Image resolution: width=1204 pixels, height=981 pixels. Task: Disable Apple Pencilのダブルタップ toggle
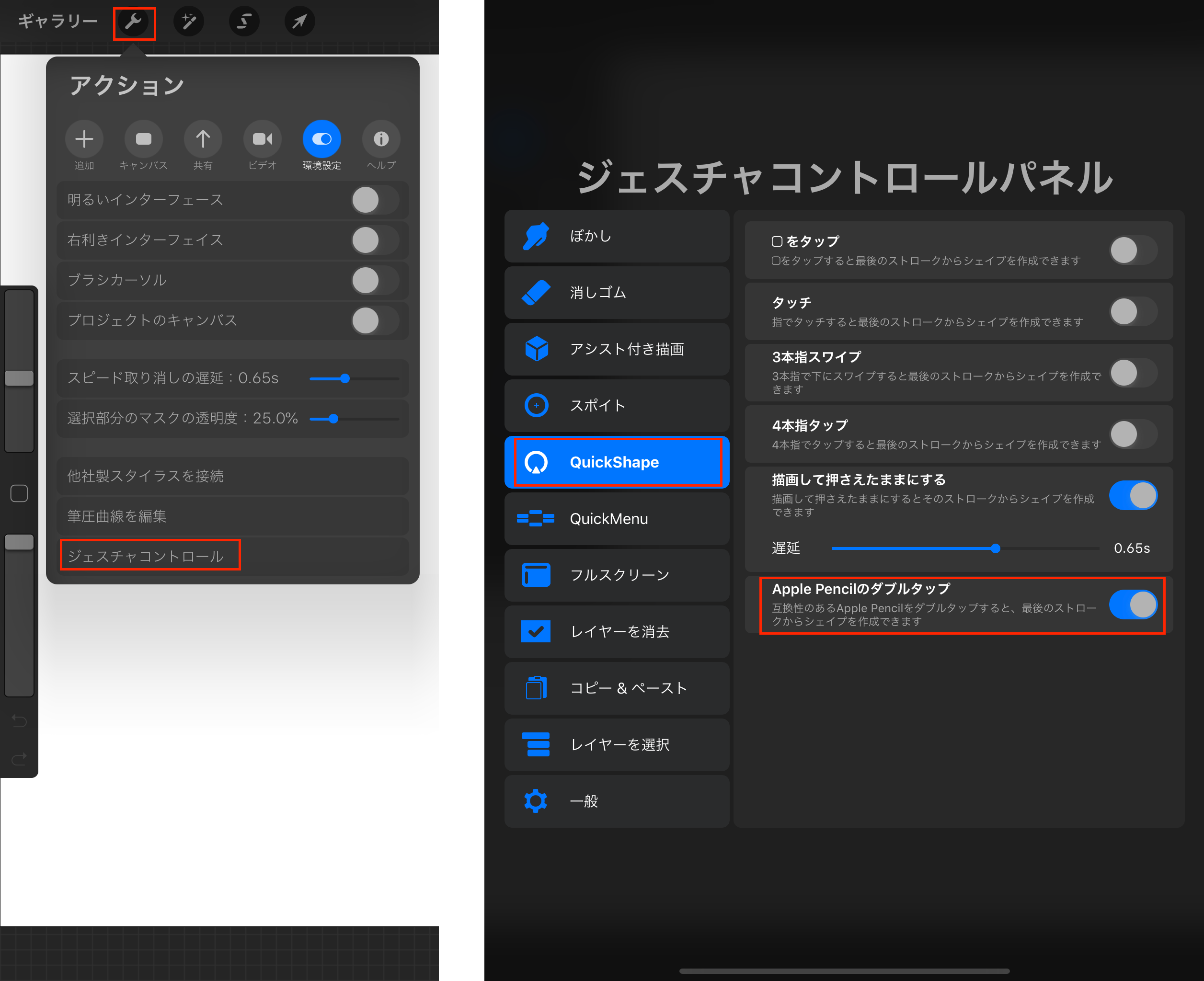[1133, 605]
